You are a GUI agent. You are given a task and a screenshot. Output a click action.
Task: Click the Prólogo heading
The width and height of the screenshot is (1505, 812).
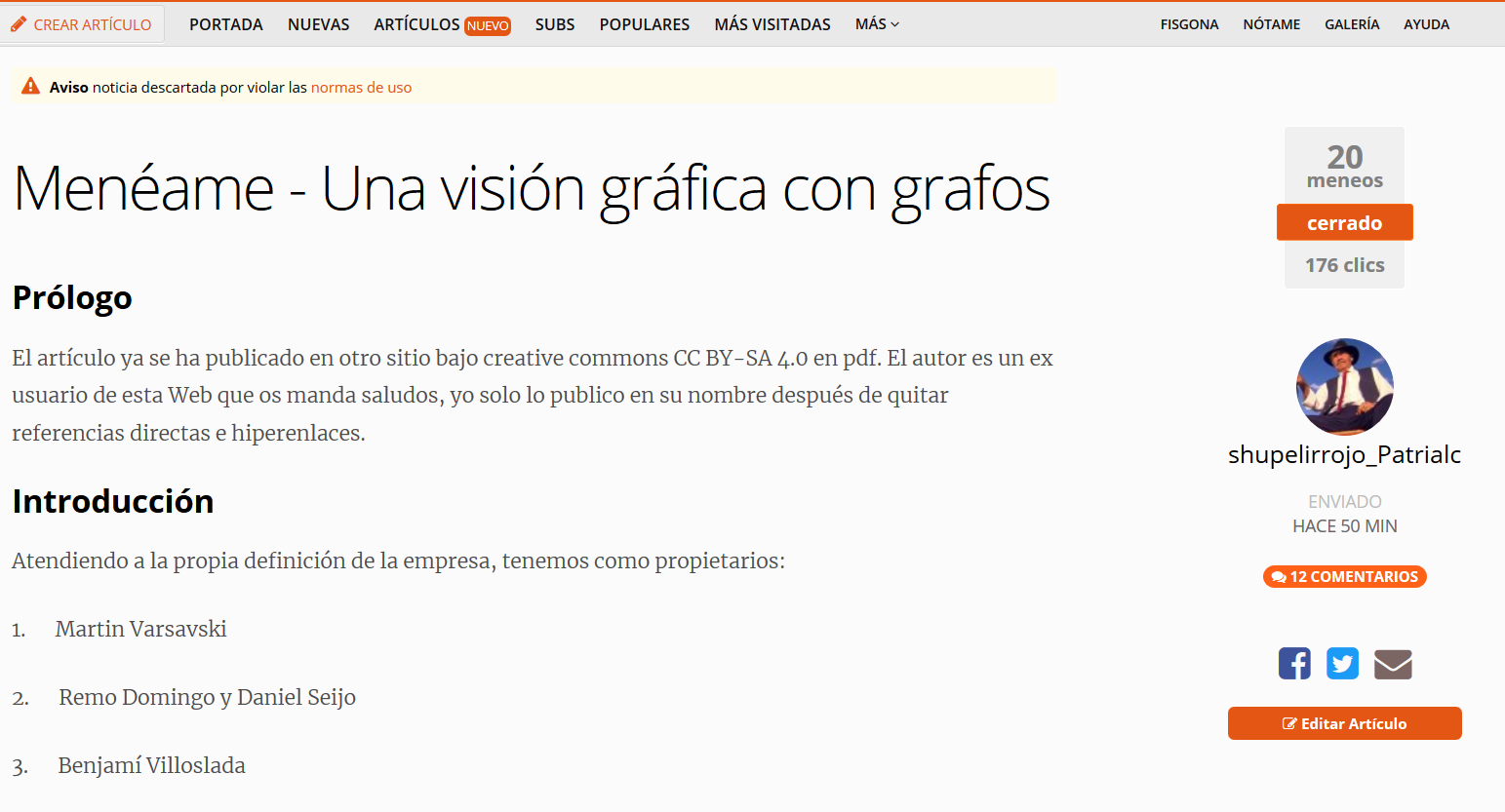(72, 297)
